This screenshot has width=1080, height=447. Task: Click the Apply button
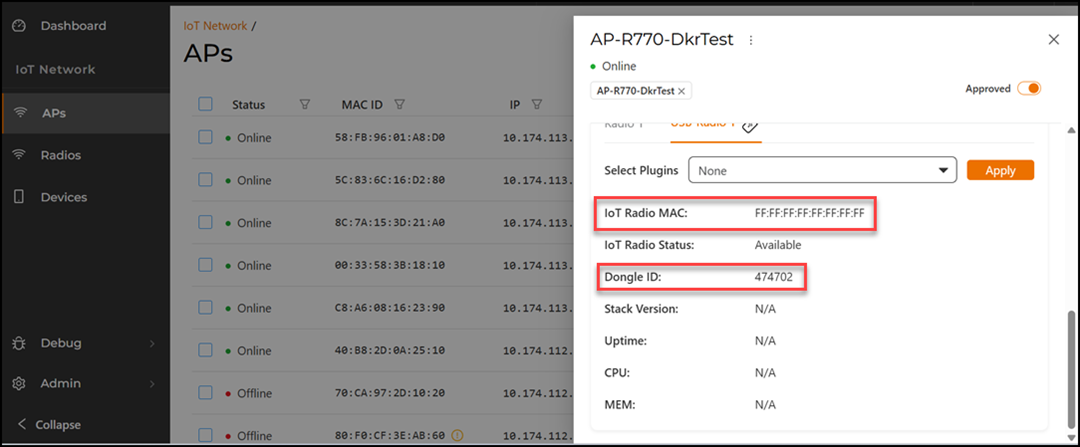tap(1000, 170)
